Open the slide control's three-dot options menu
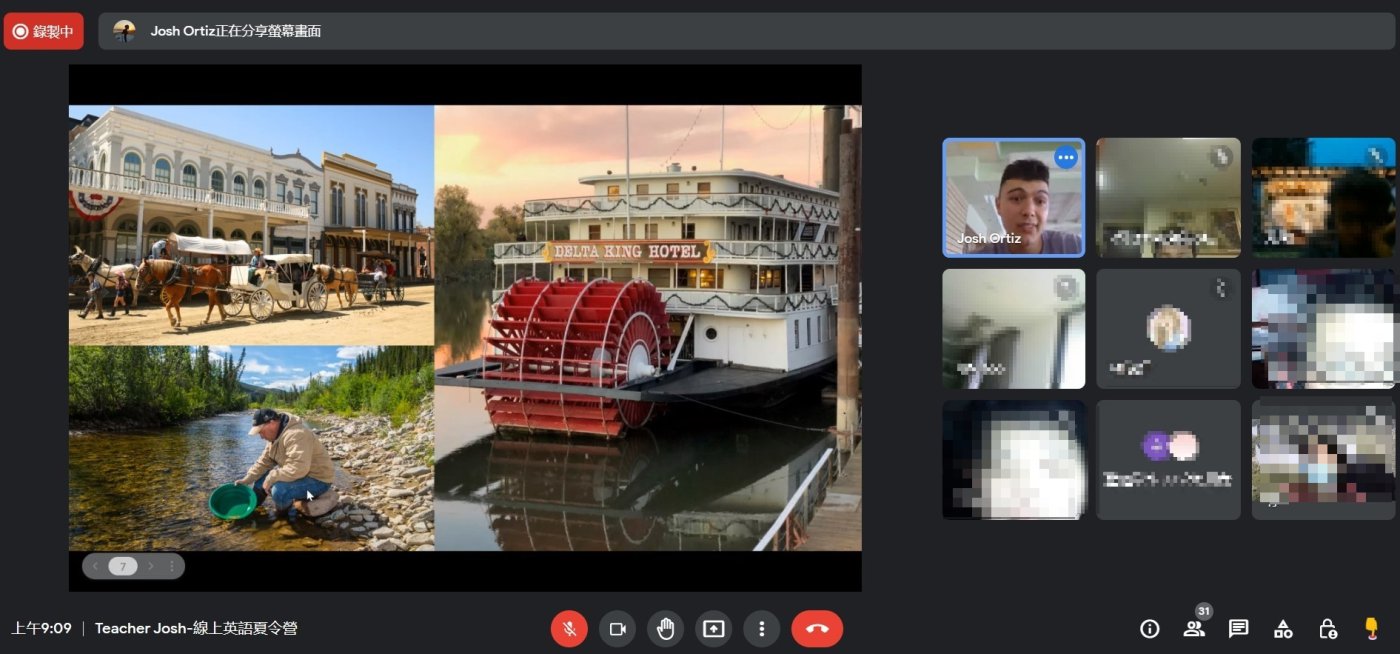Screen dimensions: 1400x654 171,566
